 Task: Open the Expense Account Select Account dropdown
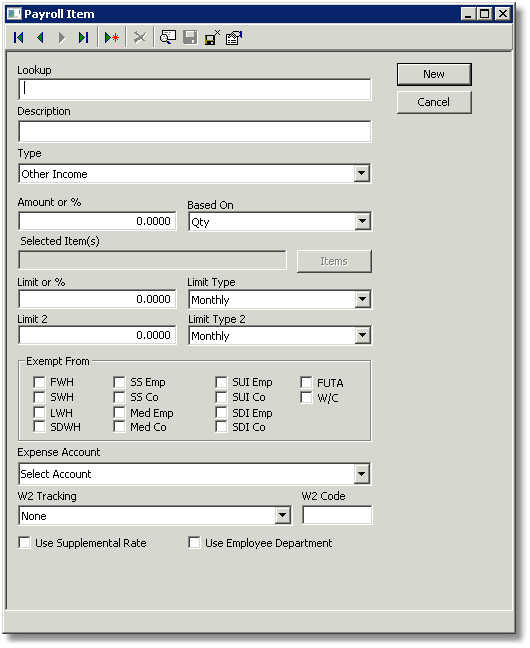361,474
